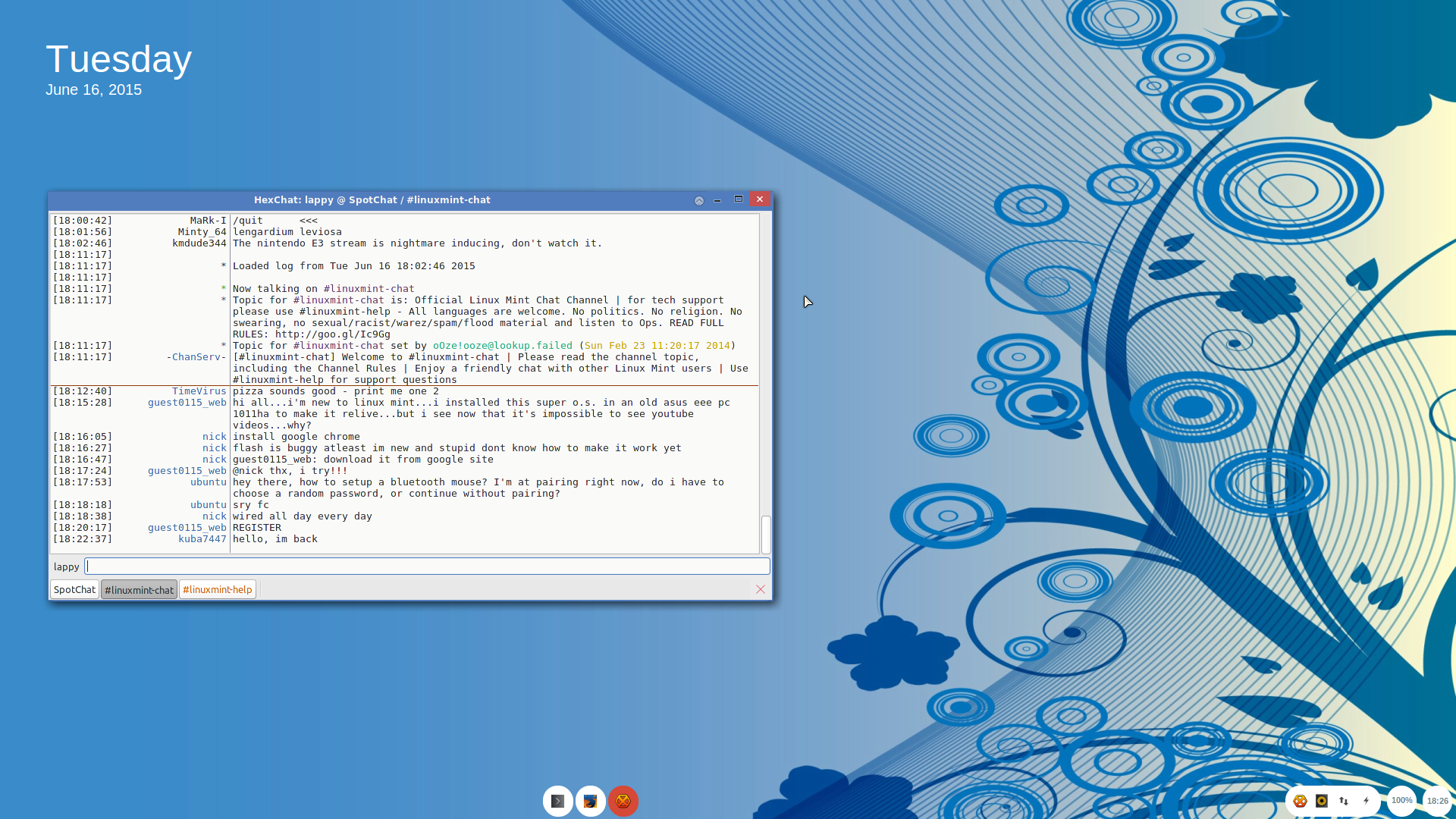Click the MaRk-I nickname
This screenshot has height=819, width=1456.
(209, 221)
